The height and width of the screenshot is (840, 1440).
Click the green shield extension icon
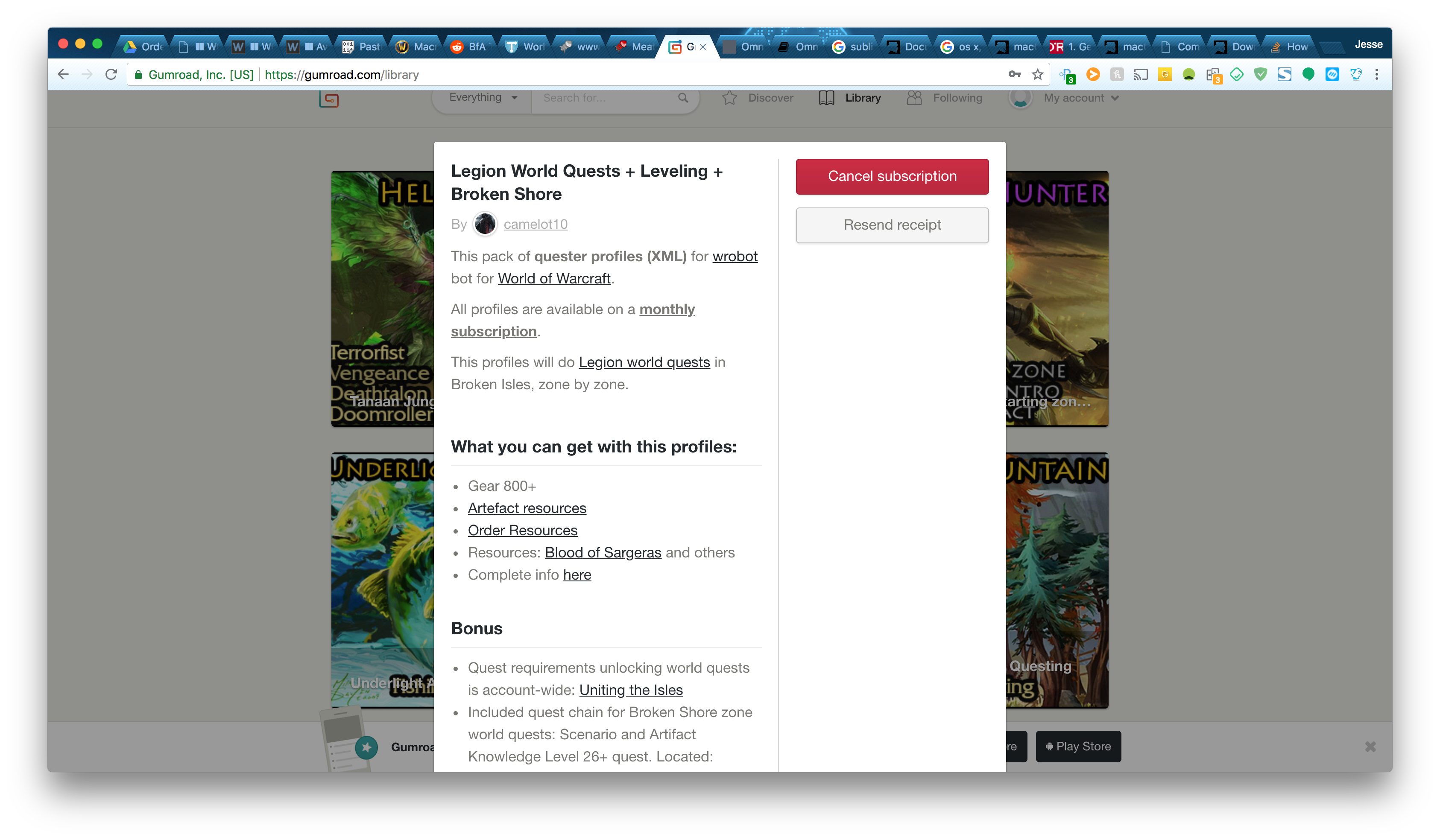coord(1261,74)
